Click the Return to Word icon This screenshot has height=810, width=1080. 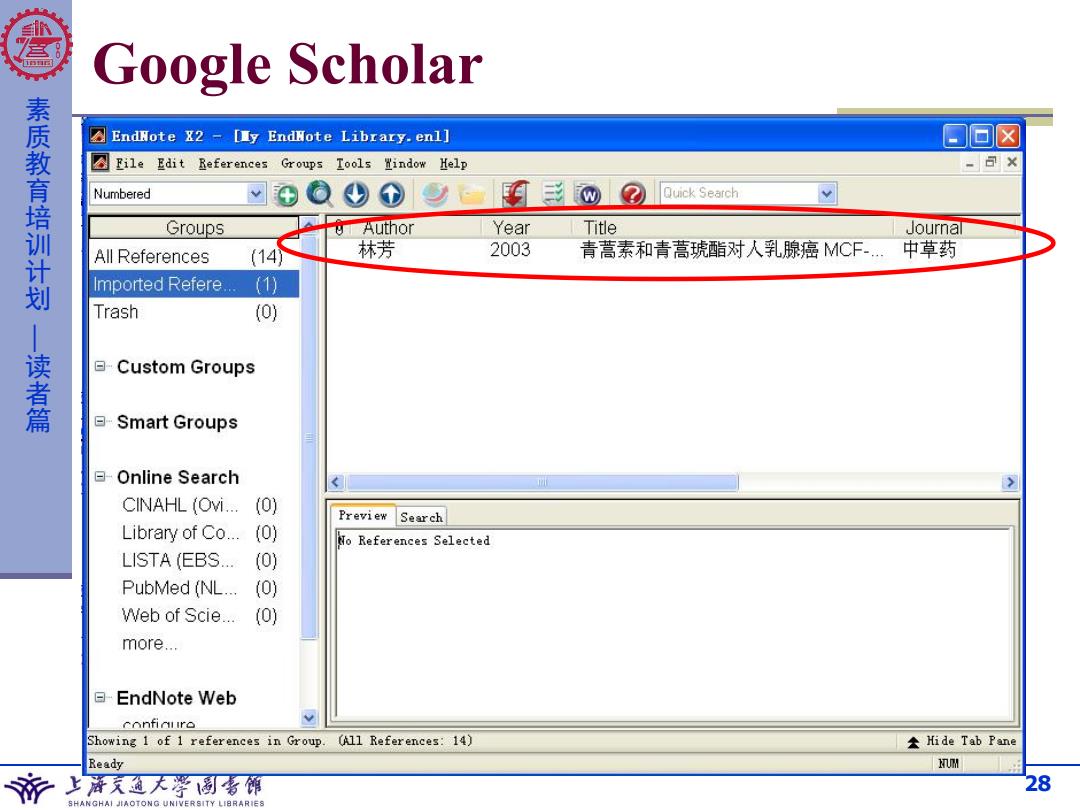tap(588, 194)
